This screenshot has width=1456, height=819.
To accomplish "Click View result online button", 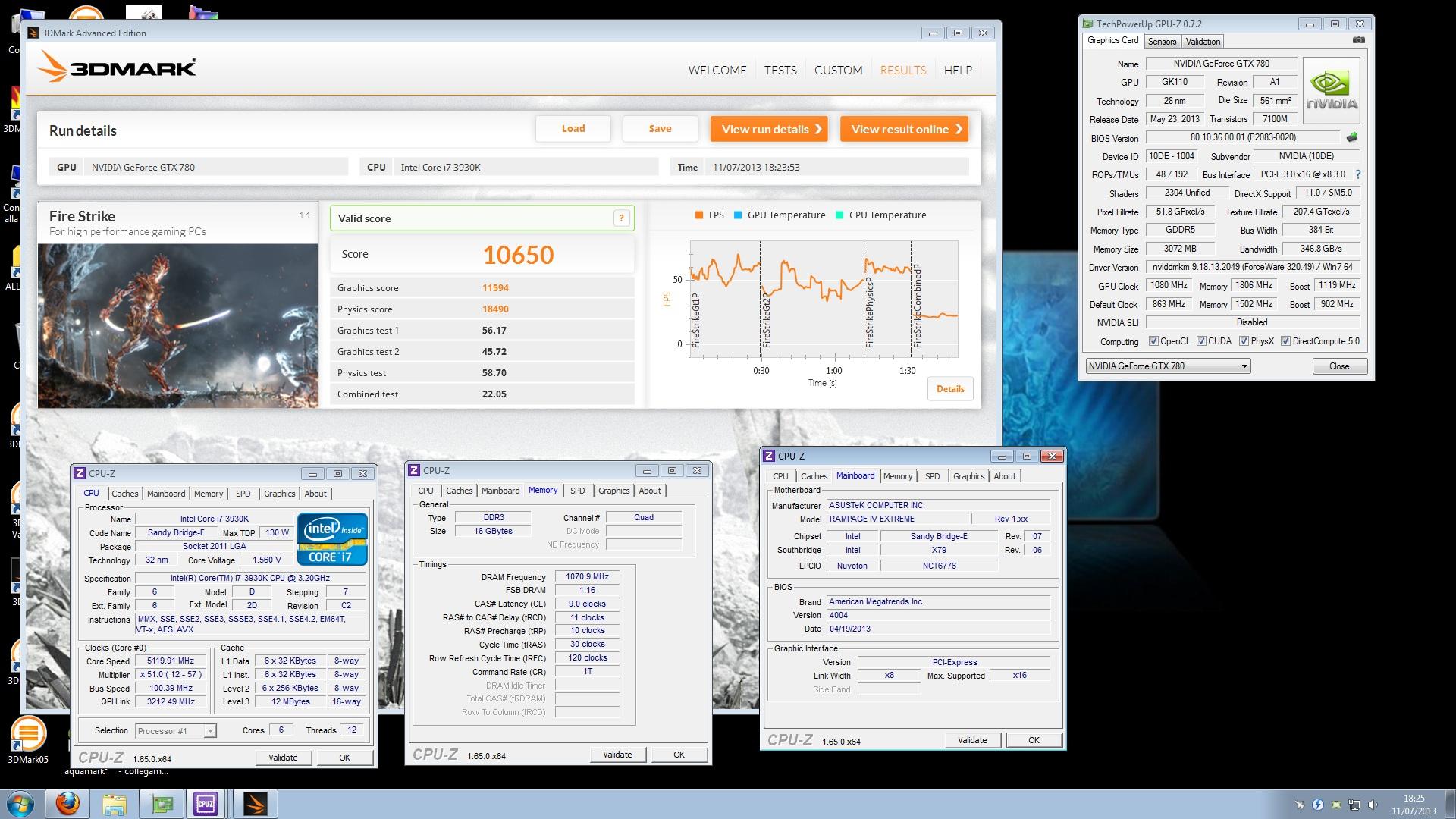I will pyautogui.click(x=904, y=129).
